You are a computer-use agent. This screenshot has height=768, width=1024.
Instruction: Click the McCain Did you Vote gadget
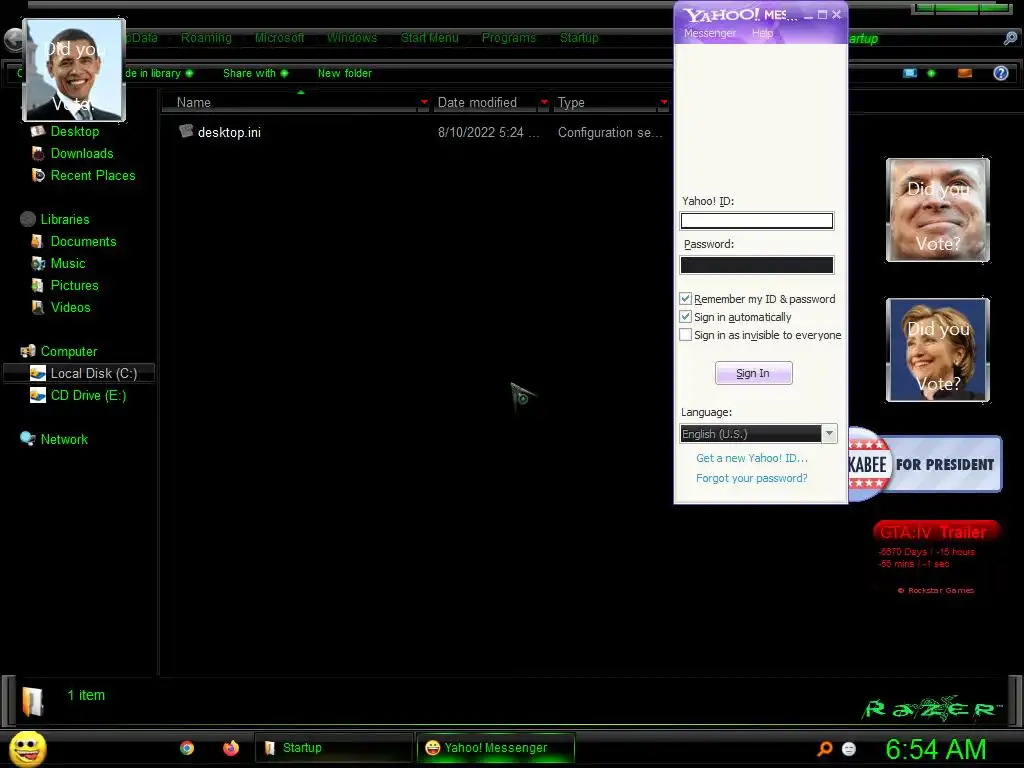[x=937, y=210]
